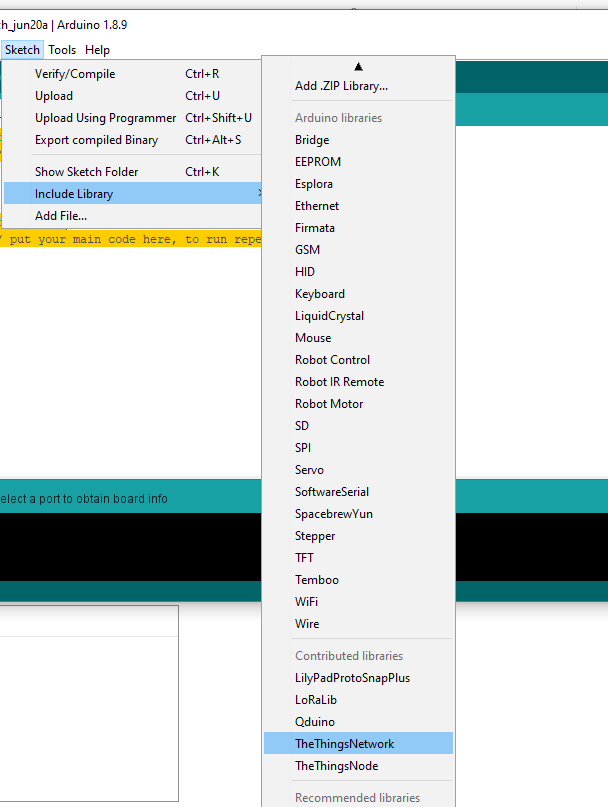Image resolution: width=608 pixels, height=807 pixels.
Task: Include the Robot IR Remote library
Action: (358, 382)
